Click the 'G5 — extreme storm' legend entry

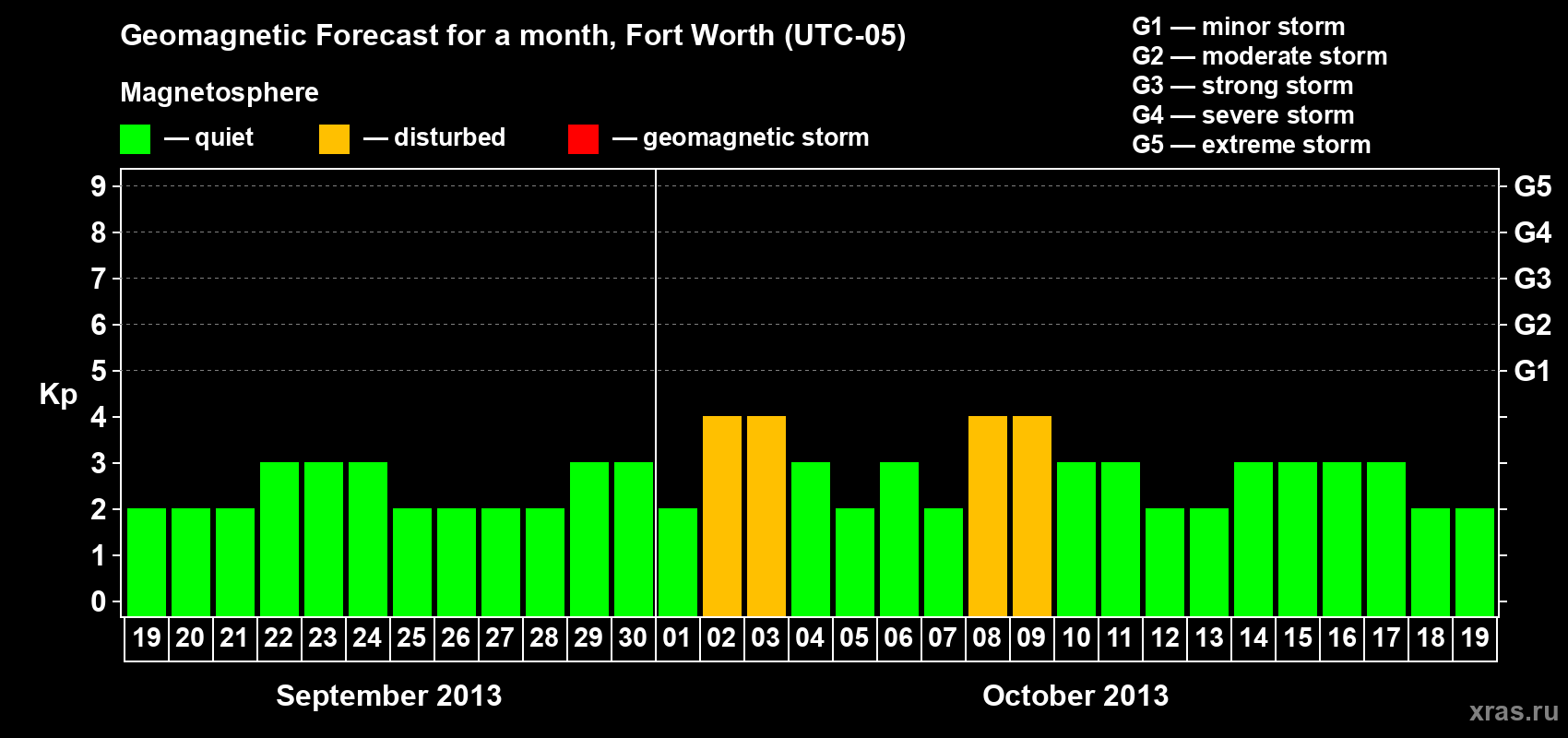[1251, 145]
